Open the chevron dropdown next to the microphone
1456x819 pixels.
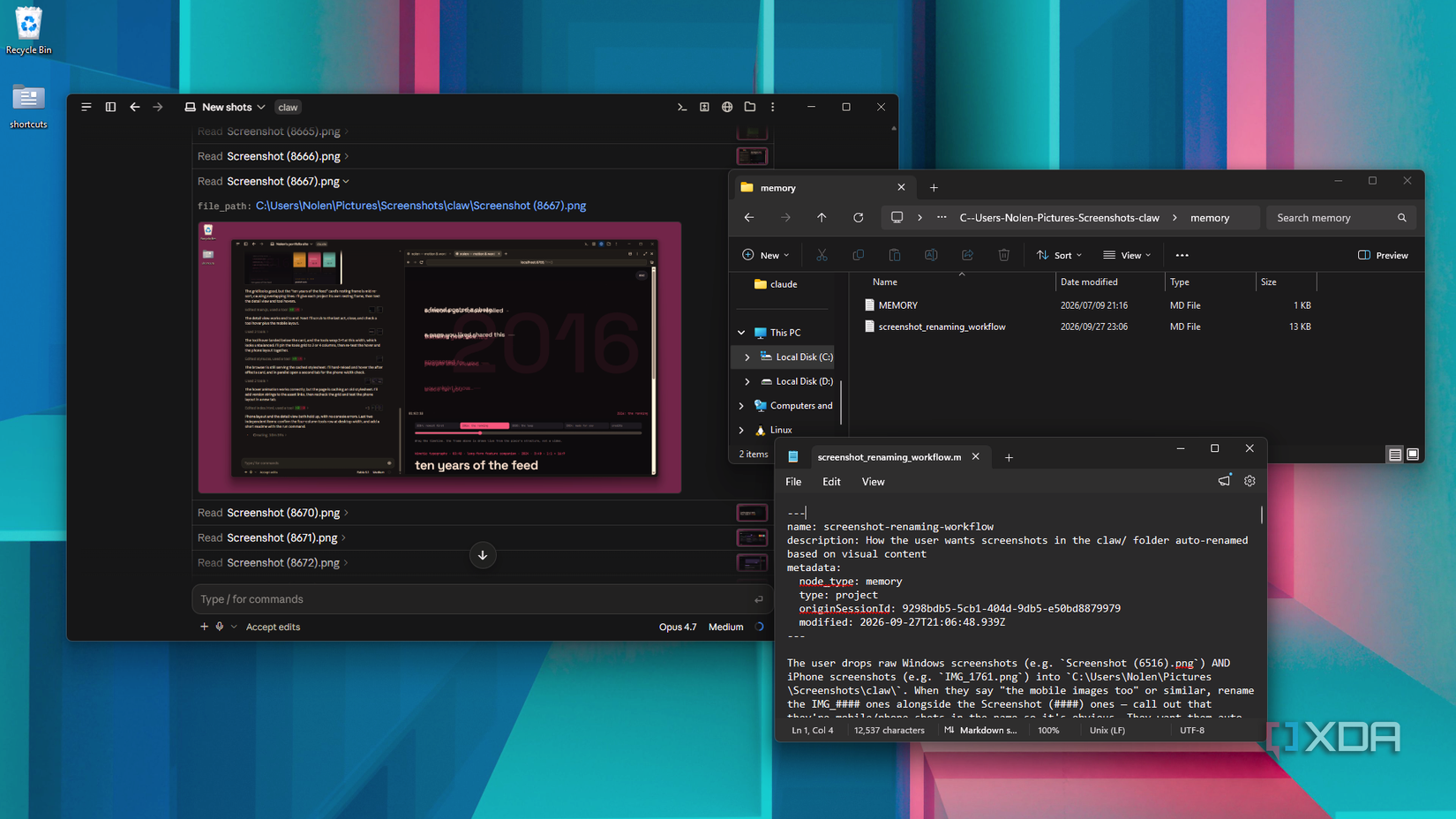(x=234, y=627)
